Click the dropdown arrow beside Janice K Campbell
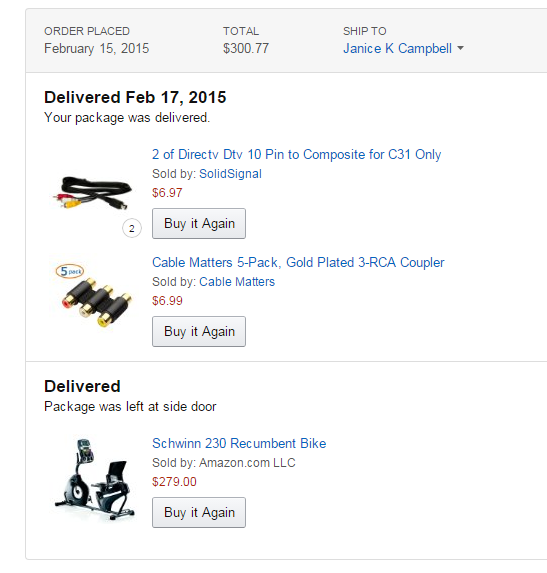 tap(460, 48)
